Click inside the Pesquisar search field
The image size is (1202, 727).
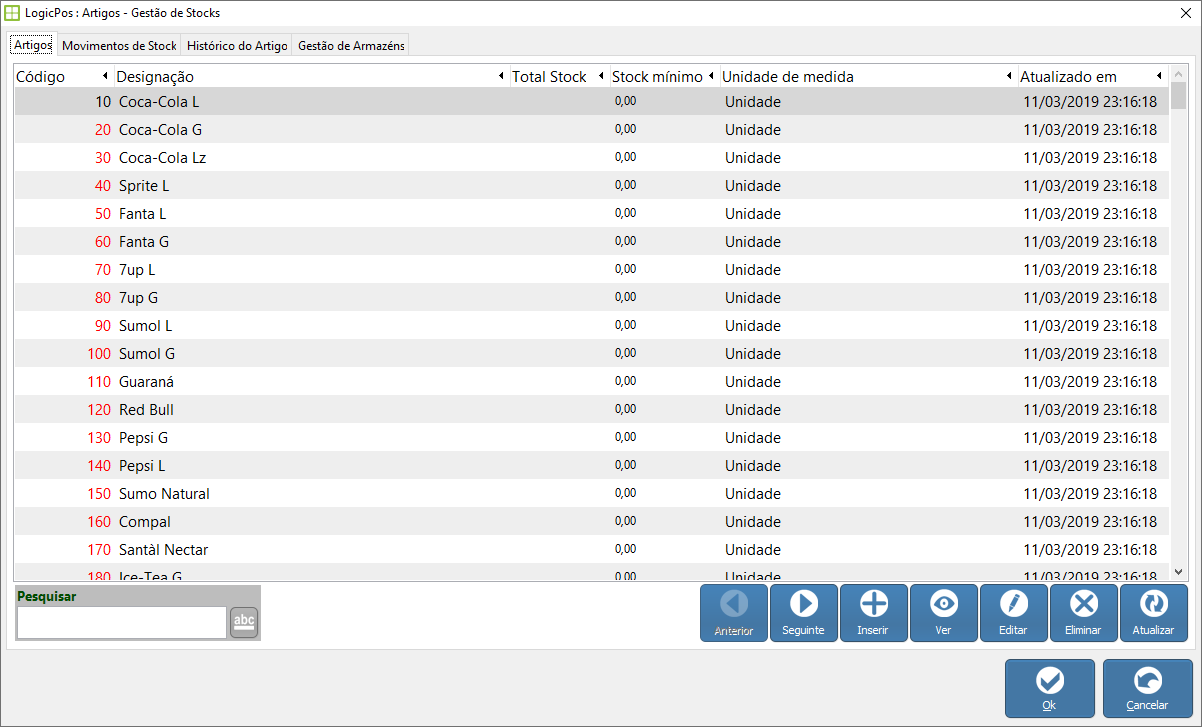point(122,622)
